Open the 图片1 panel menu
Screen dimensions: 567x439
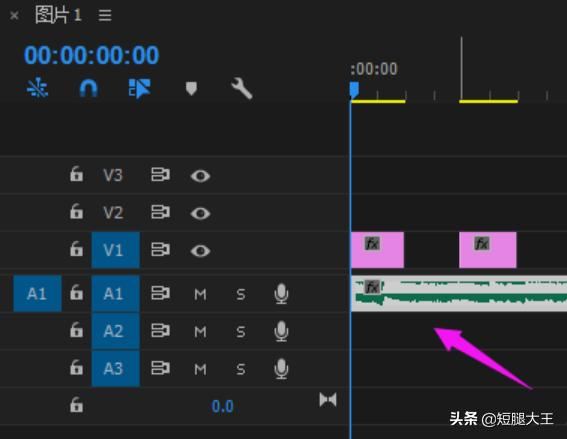105,15
